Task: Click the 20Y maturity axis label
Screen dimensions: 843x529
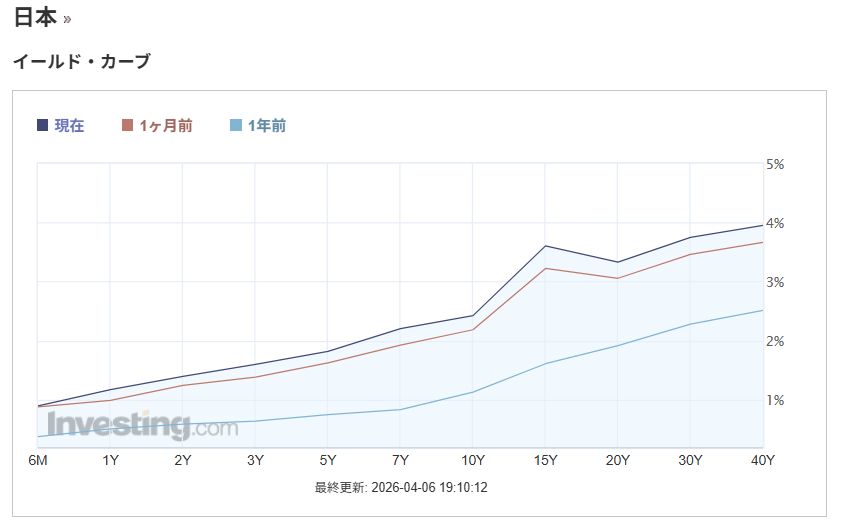Action: (x=617, y=460)
